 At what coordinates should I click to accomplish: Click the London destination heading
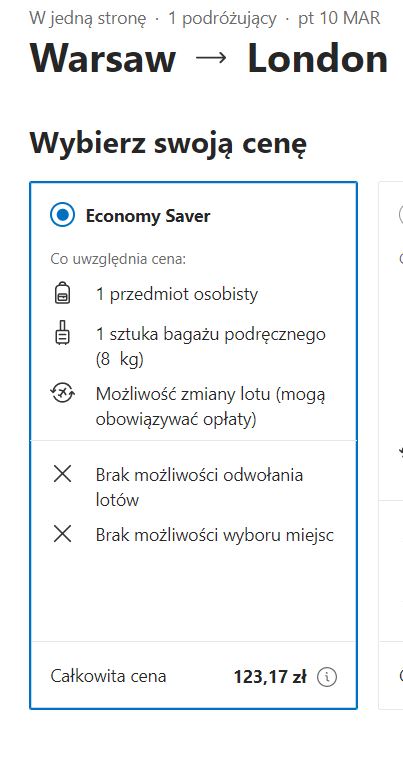[318, 59]
